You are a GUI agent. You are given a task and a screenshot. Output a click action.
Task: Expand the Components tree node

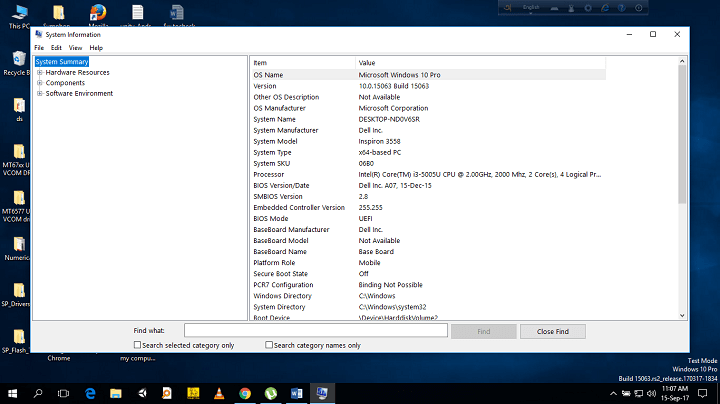click(x=40, y=83)
